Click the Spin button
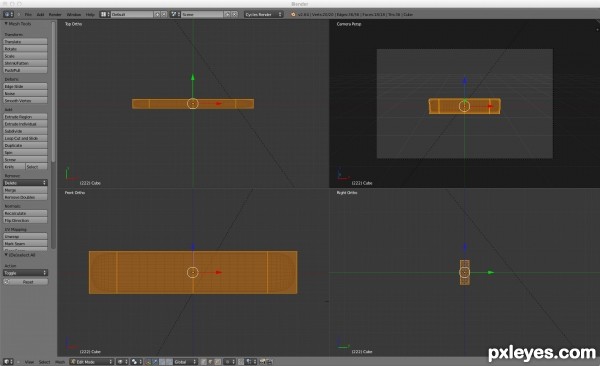600x366 pixels. click(x=25, y=152)
